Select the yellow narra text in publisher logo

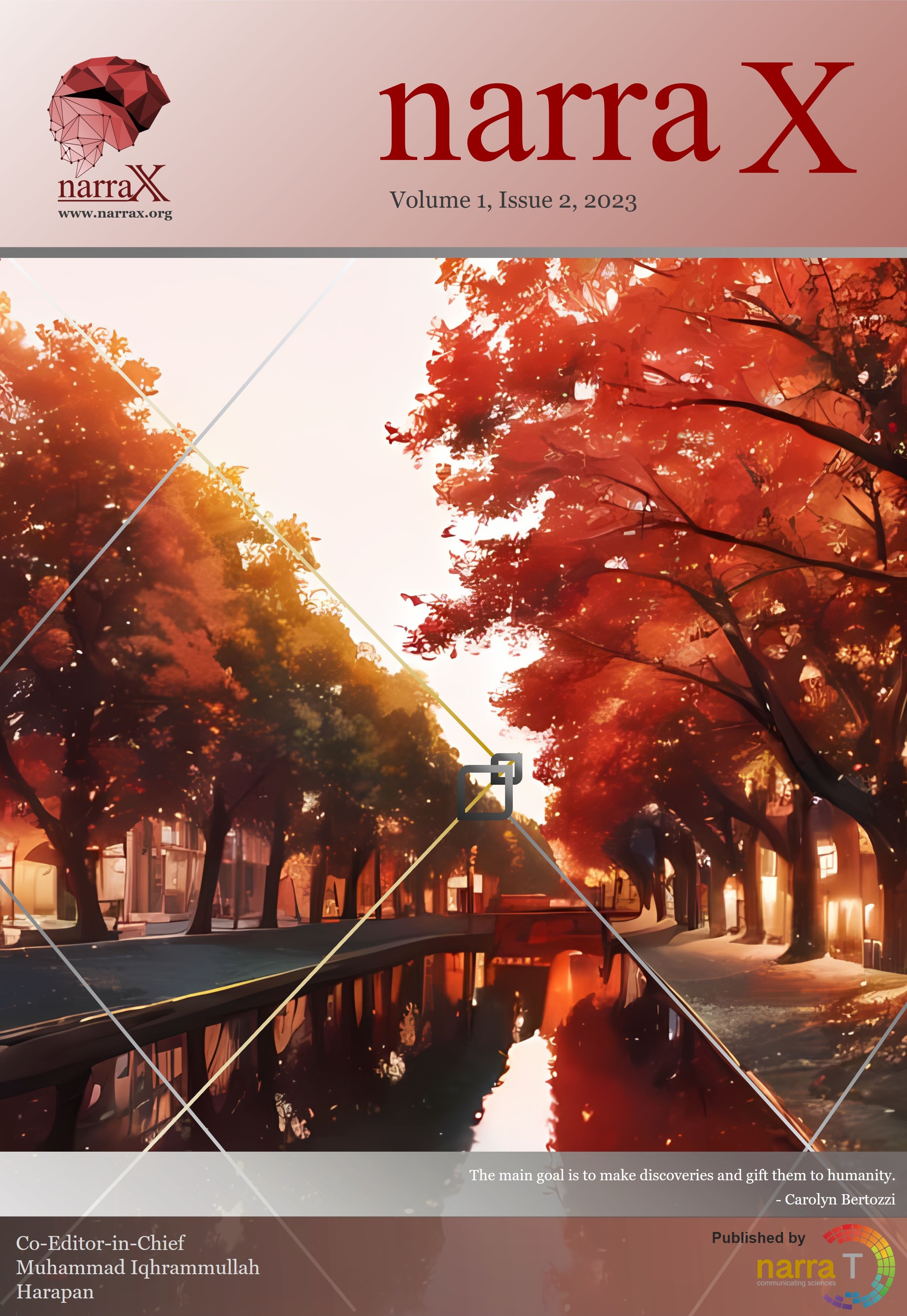(x=796, y=1268)
